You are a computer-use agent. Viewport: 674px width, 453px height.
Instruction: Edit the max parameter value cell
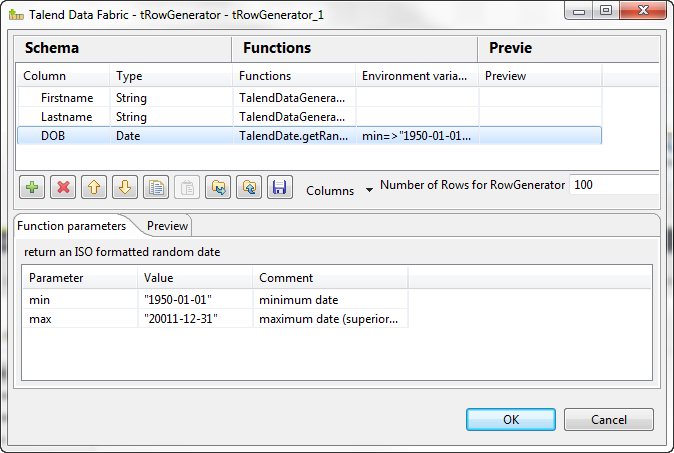[x=195, y=319]
